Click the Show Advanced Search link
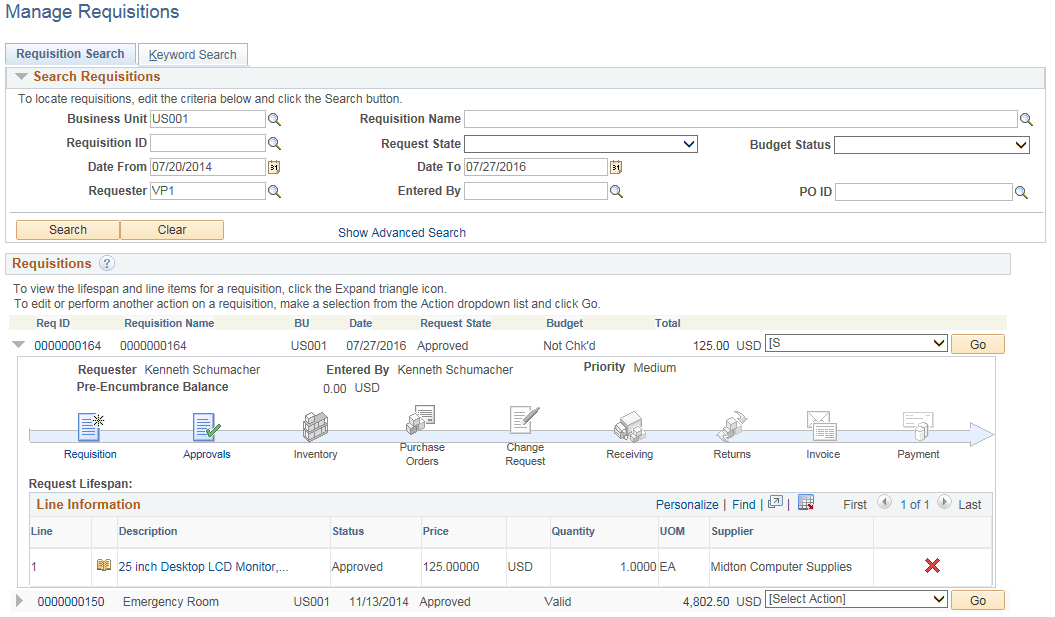 pos(401,232)
